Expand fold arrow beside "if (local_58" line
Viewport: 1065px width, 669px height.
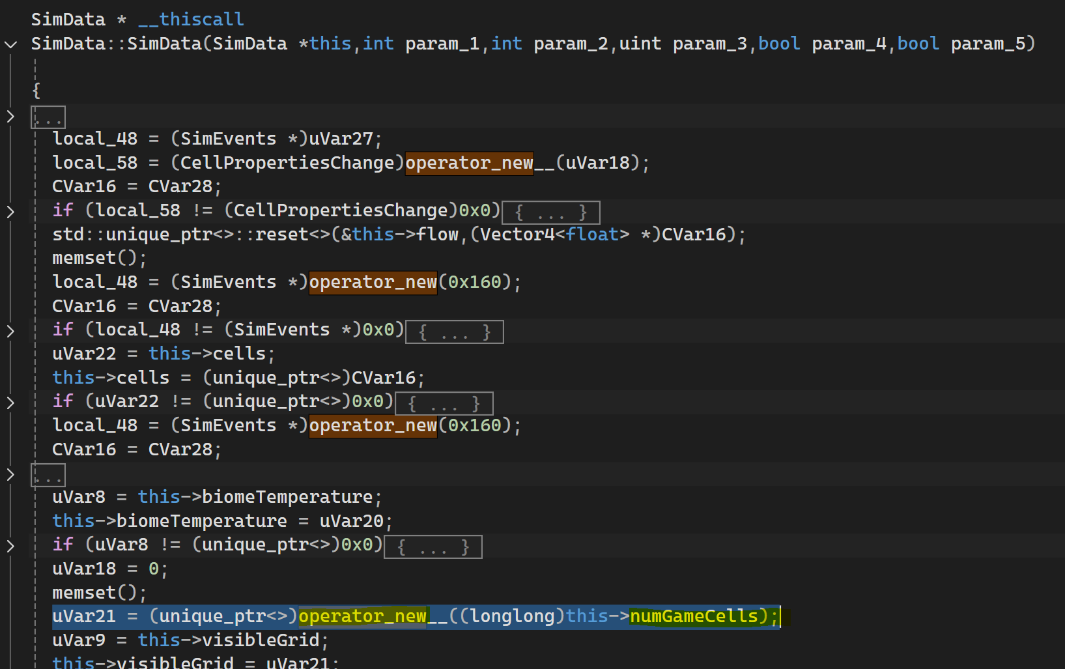[10, 211]
